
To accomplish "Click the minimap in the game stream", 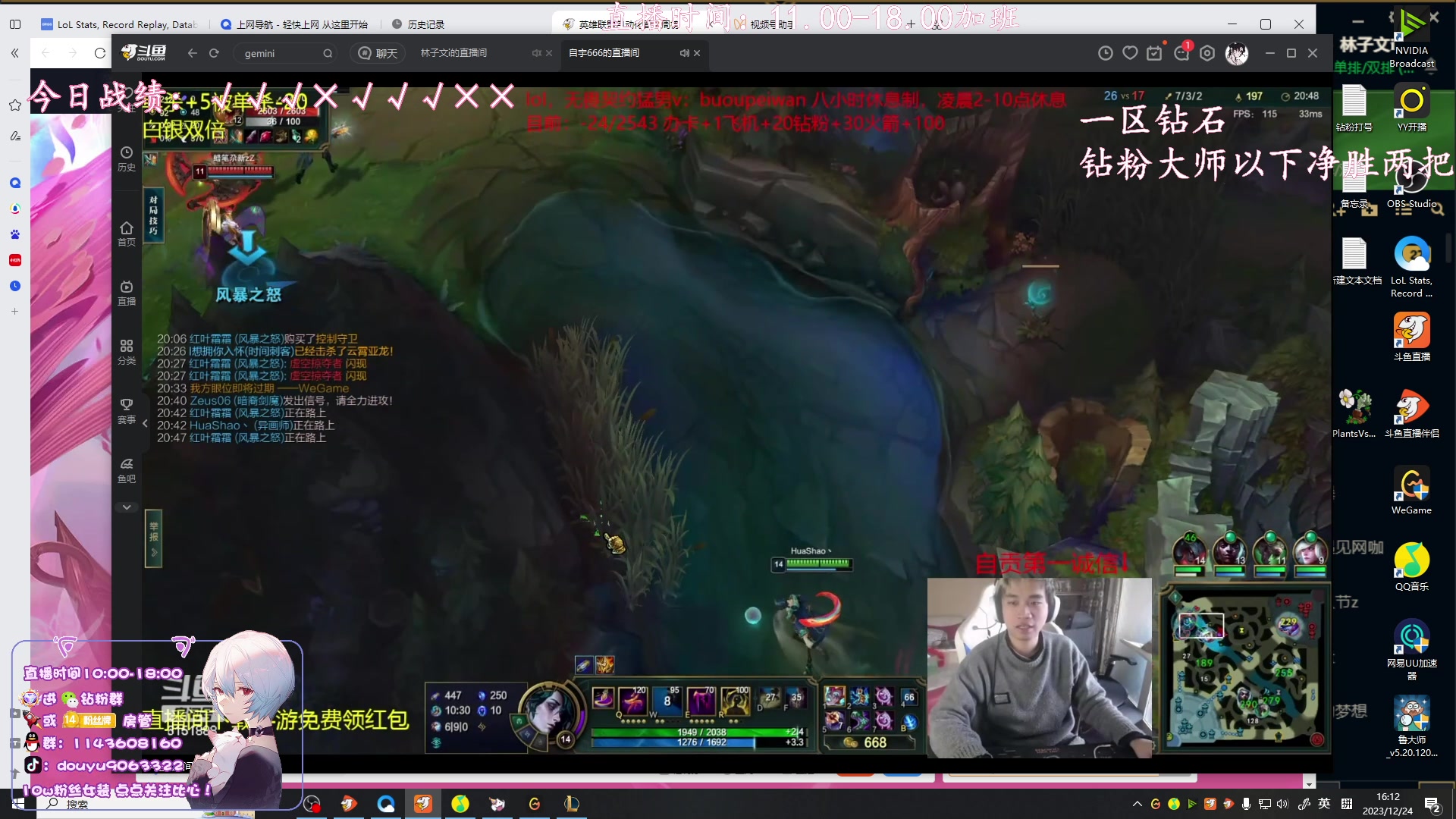I will coord(1244,669).
